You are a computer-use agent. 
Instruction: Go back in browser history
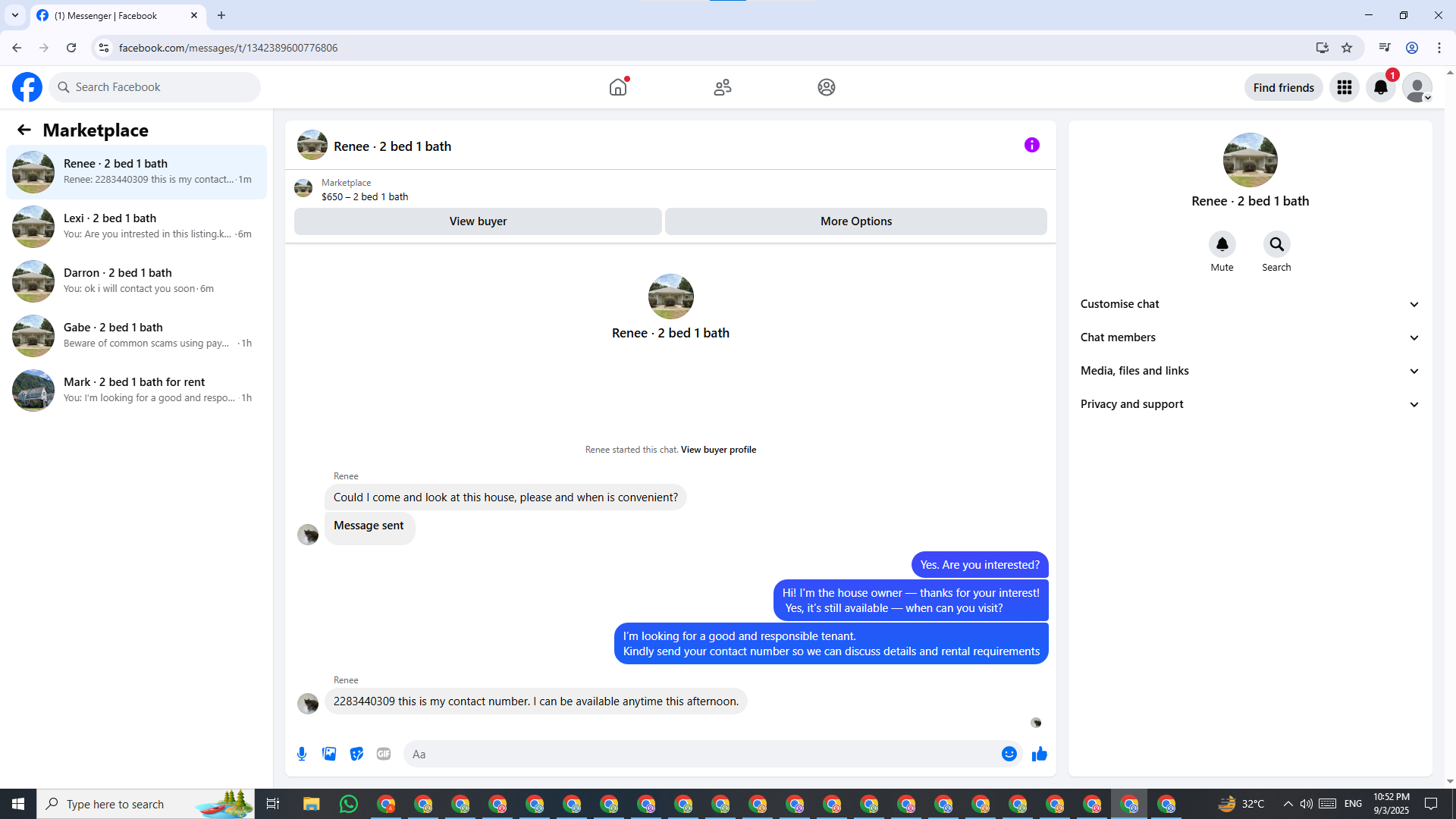click(x=17, y=48)
